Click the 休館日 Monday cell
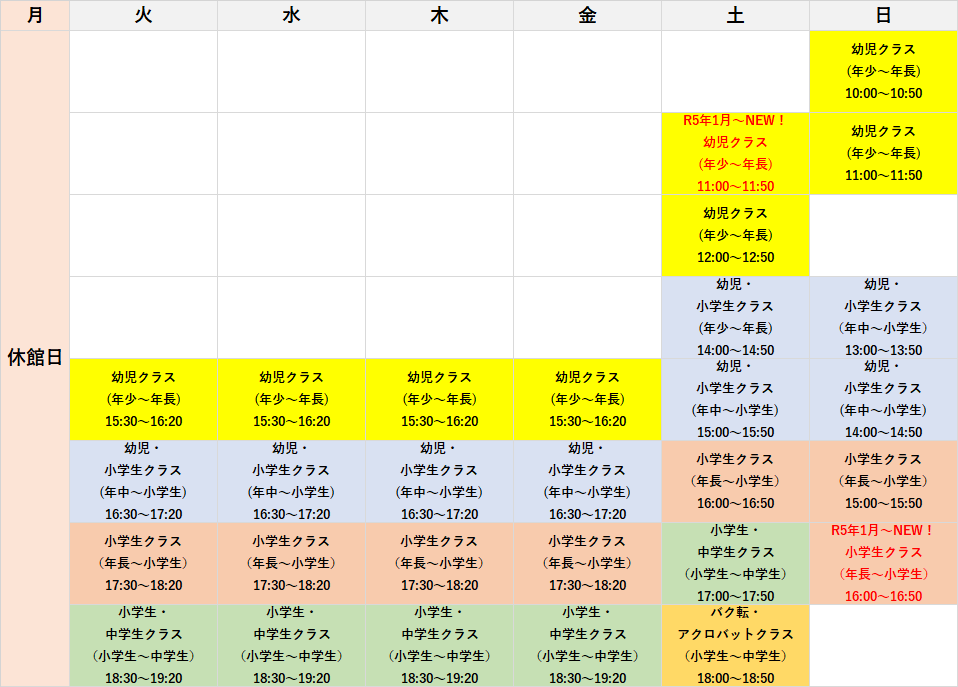Screen dimensions: 958x687 (35, 358)
